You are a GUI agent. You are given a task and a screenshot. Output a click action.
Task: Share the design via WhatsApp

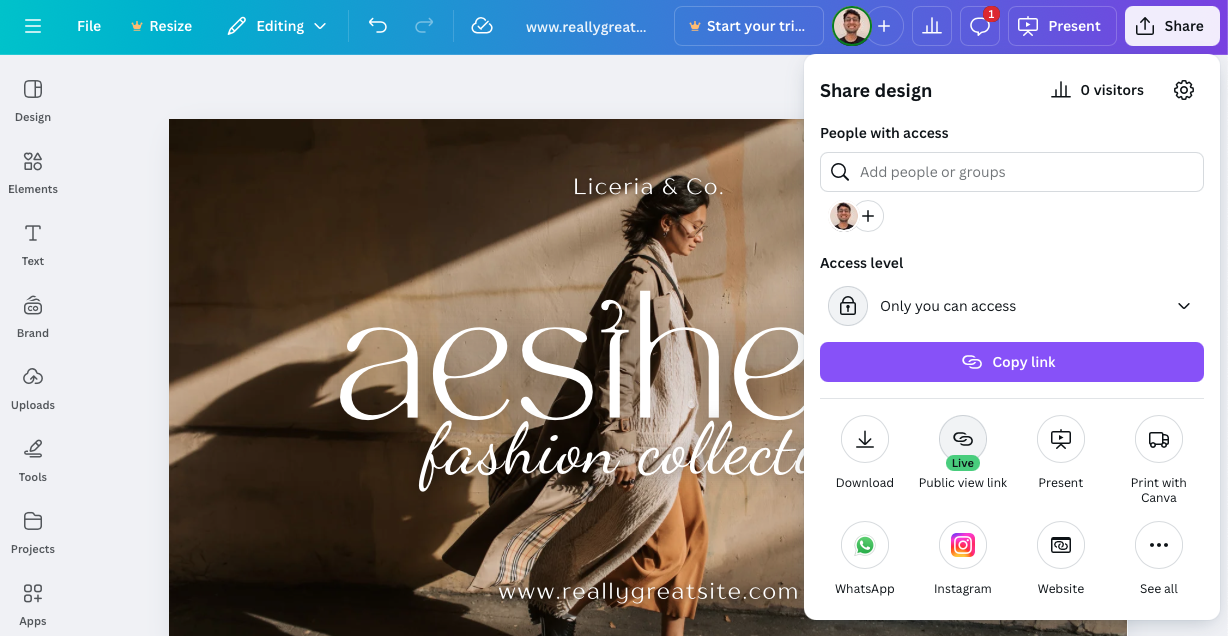(865, 546)
